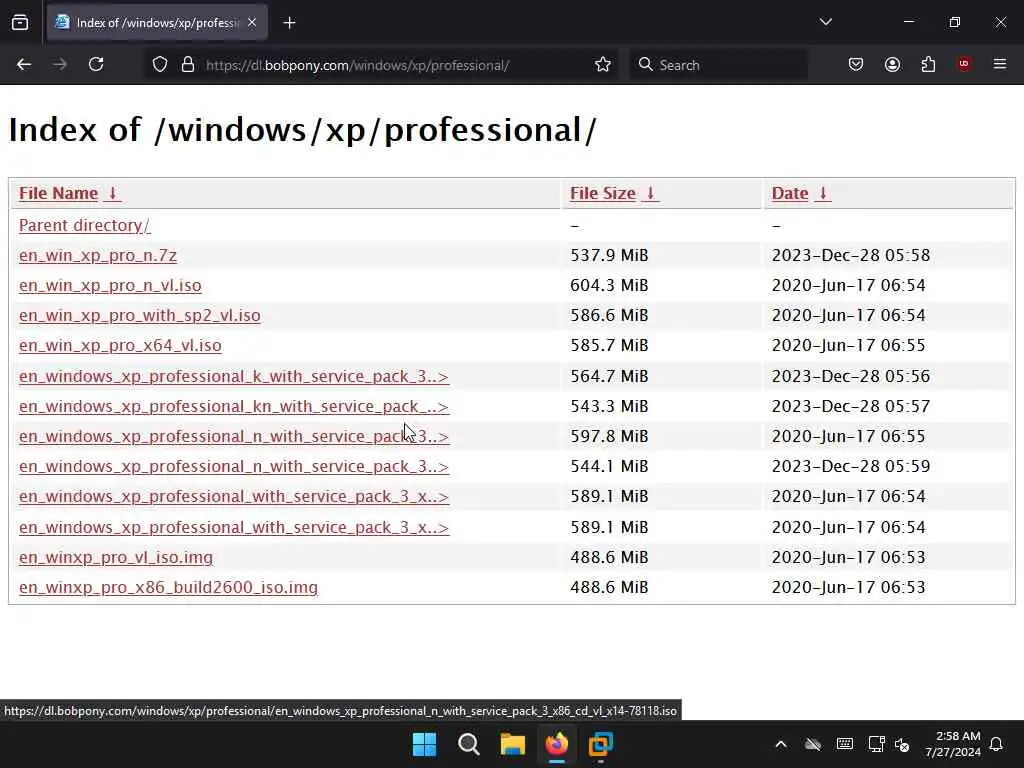The image size is (1024, 768).
Task: Open en_windows_xp_professional_k_with_service_pack link
Action: 234,376
